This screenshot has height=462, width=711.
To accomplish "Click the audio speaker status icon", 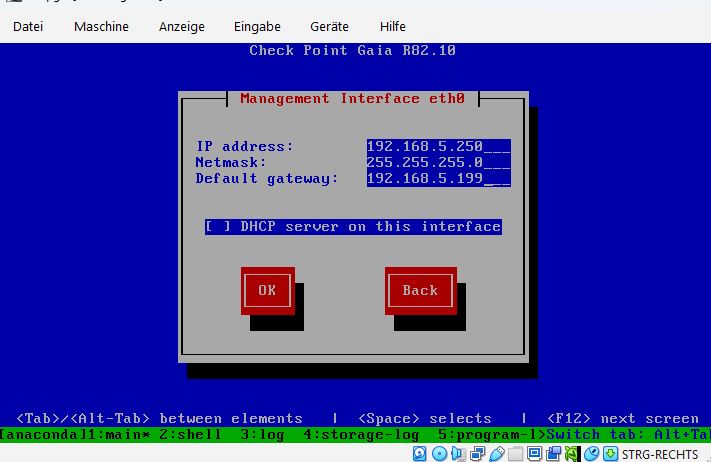I will 459,453.
